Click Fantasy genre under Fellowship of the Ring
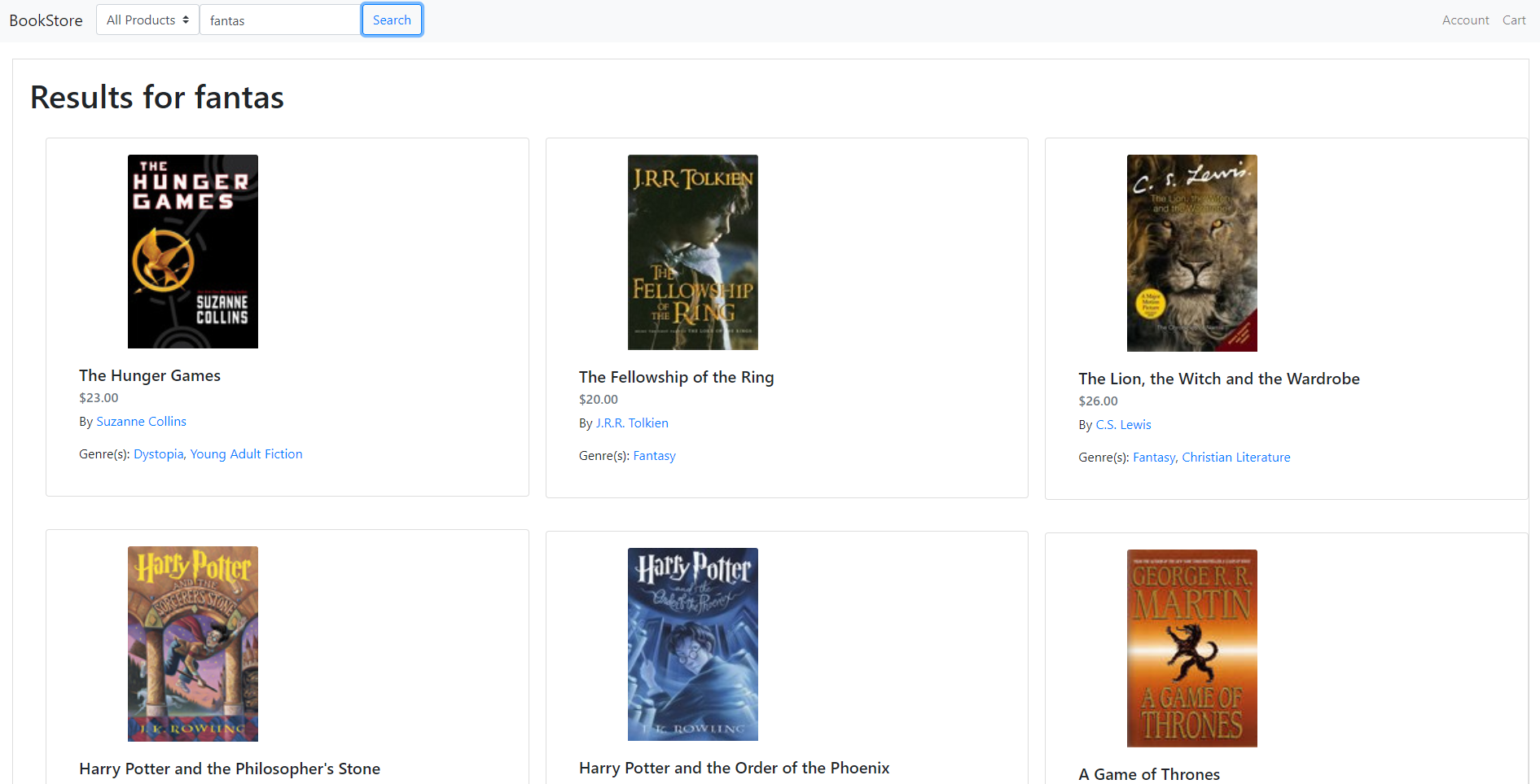The height and width of the screenshot is (784, 1540). pos(654,456)
